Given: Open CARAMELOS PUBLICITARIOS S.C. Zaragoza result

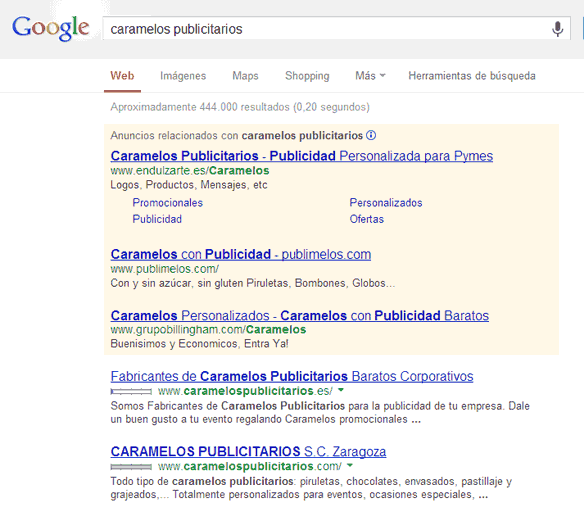Looking at the screenshot, I should pos(248,452).
